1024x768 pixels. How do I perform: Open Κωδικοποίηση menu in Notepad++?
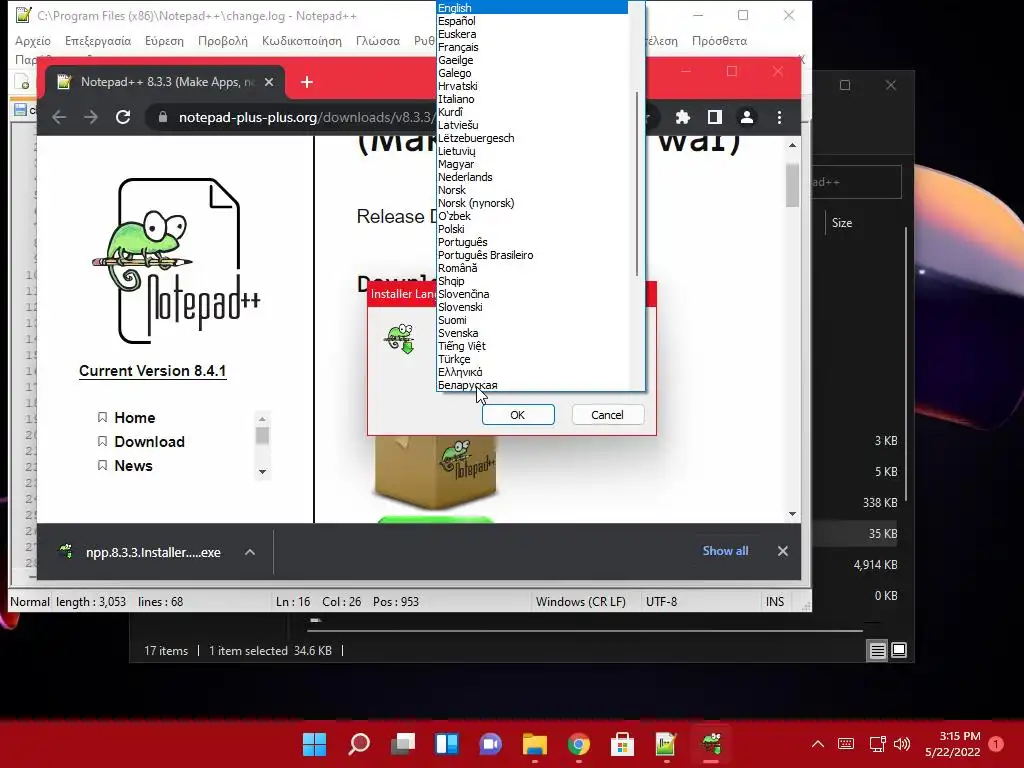click(302, 40)
